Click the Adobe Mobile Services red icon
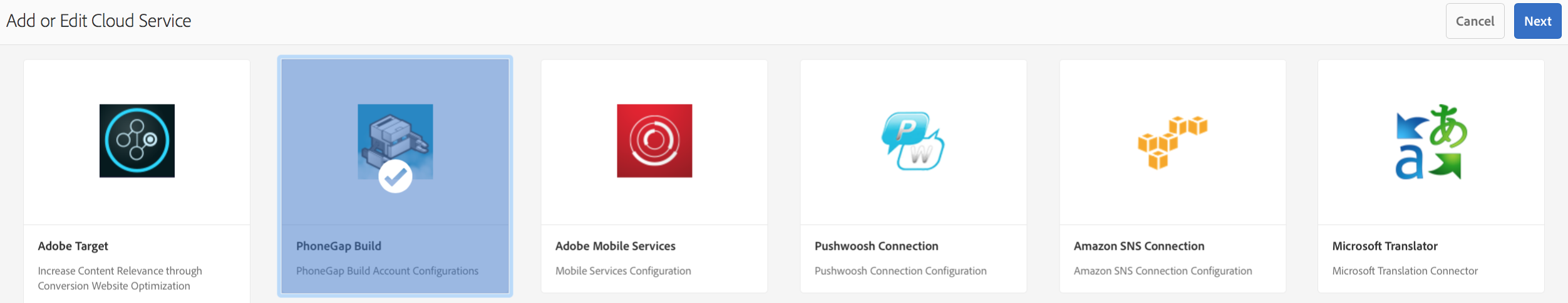1568x303 pixels. 654,141
